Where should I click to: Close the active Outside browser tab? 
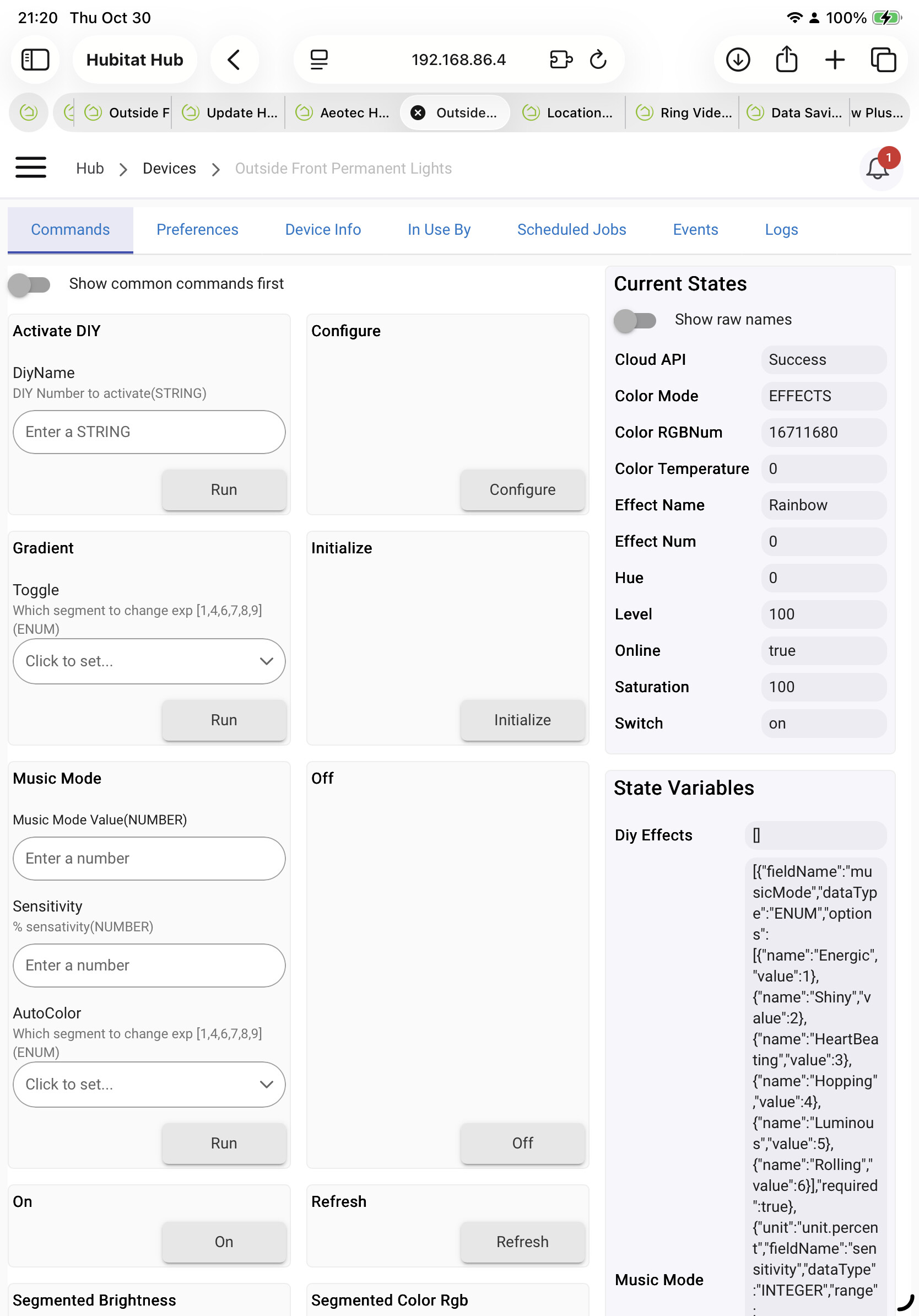tap(418, 113)
